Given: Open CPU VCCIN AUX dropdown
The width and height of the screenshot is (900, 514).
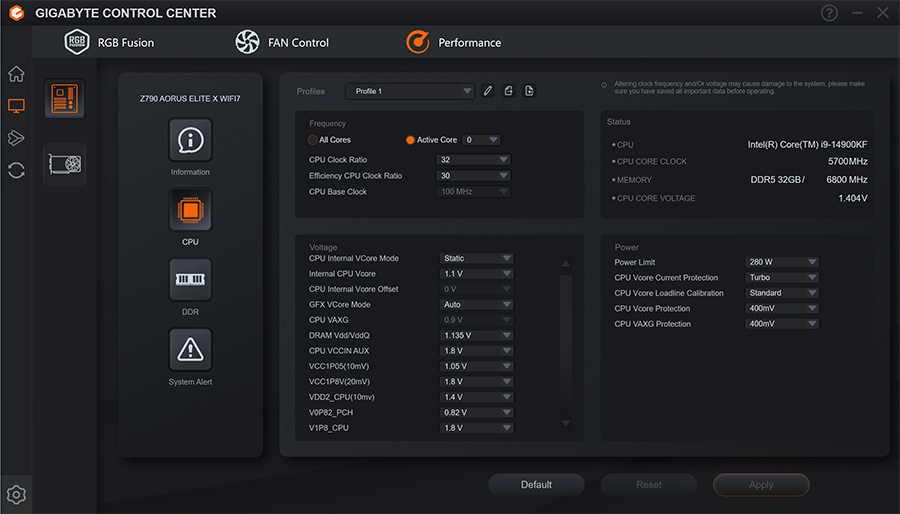Looking at the screenshot, I should tap(476, 351).
